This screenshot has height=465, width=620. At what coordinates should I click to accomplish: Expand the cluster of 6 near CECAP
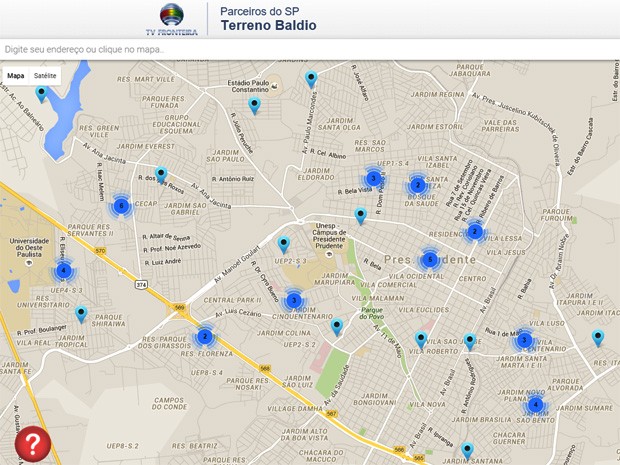121,206
